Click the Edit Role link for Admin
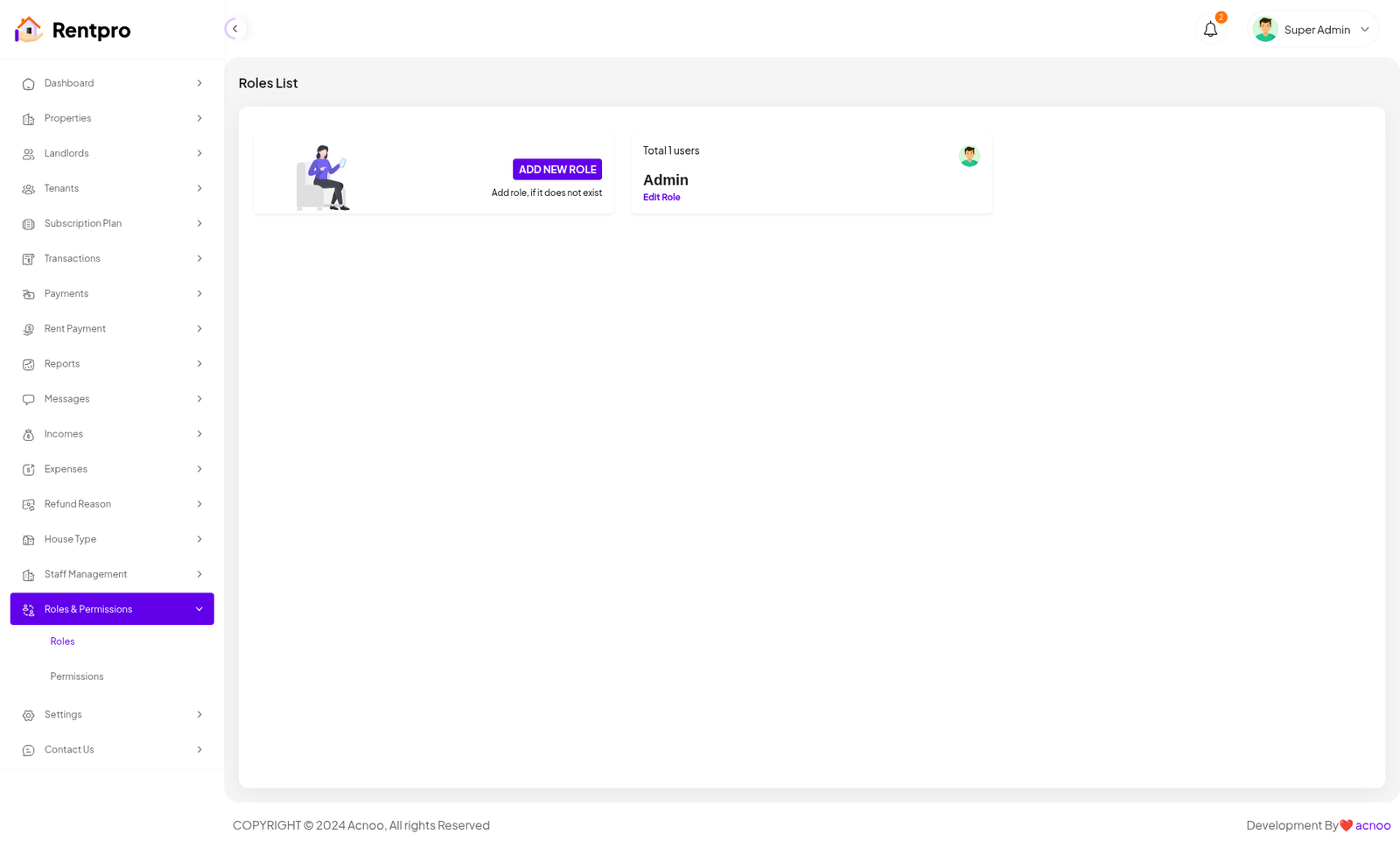This screenshot has width=1400, height=848. pos(661,198)
